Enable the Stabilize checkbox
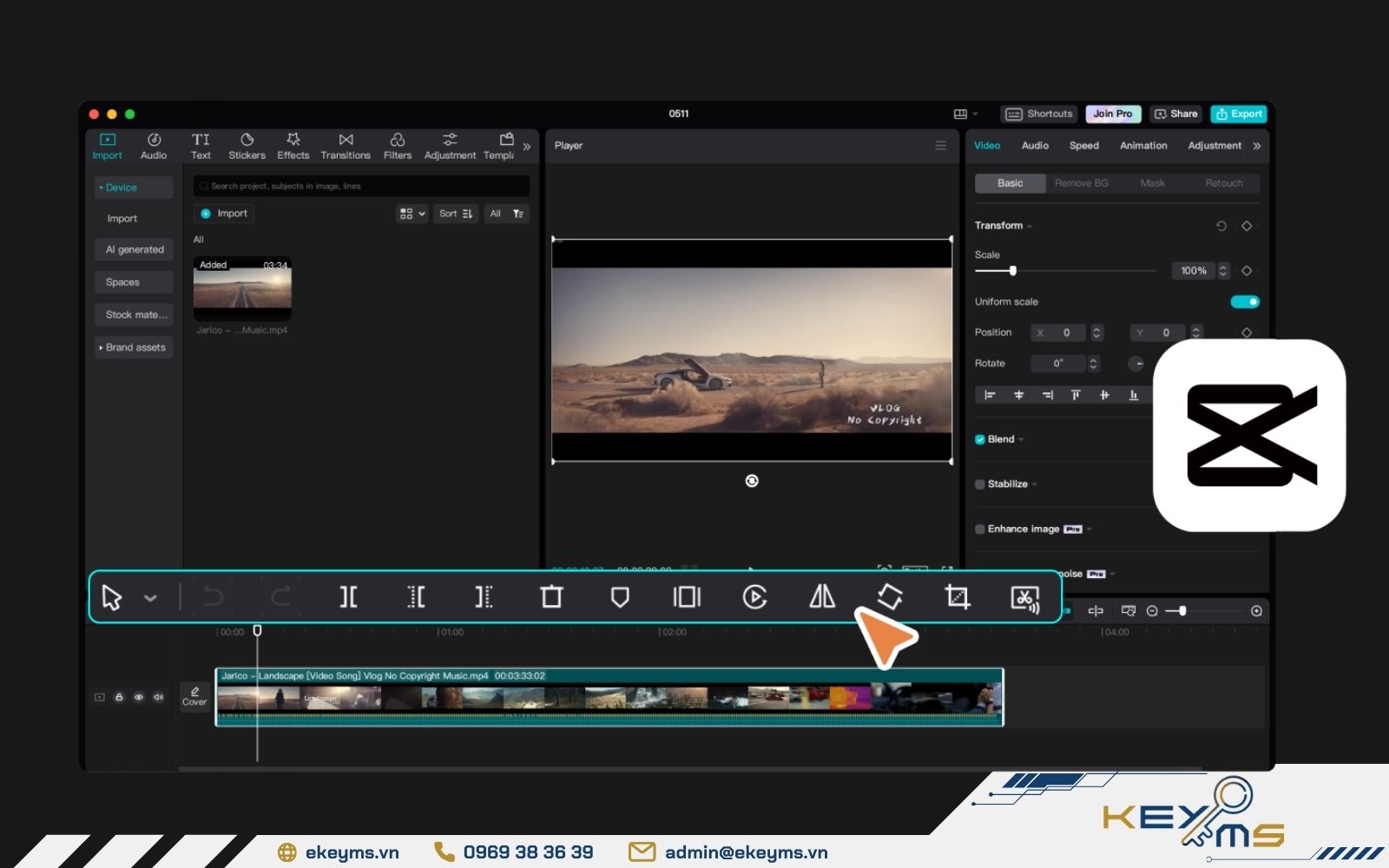 [x=980, y=484]
